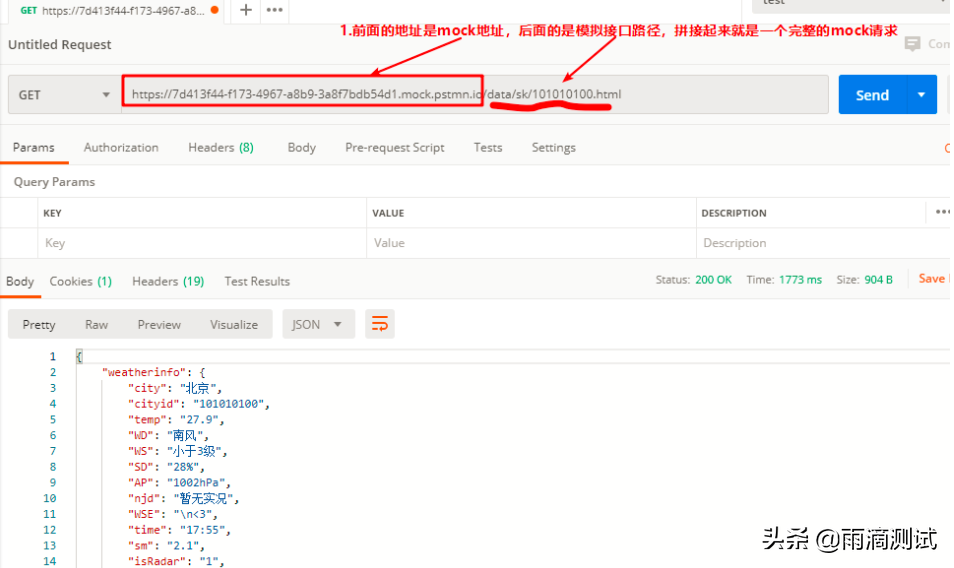
Task: Click Save response link
Action: point(933,279)
